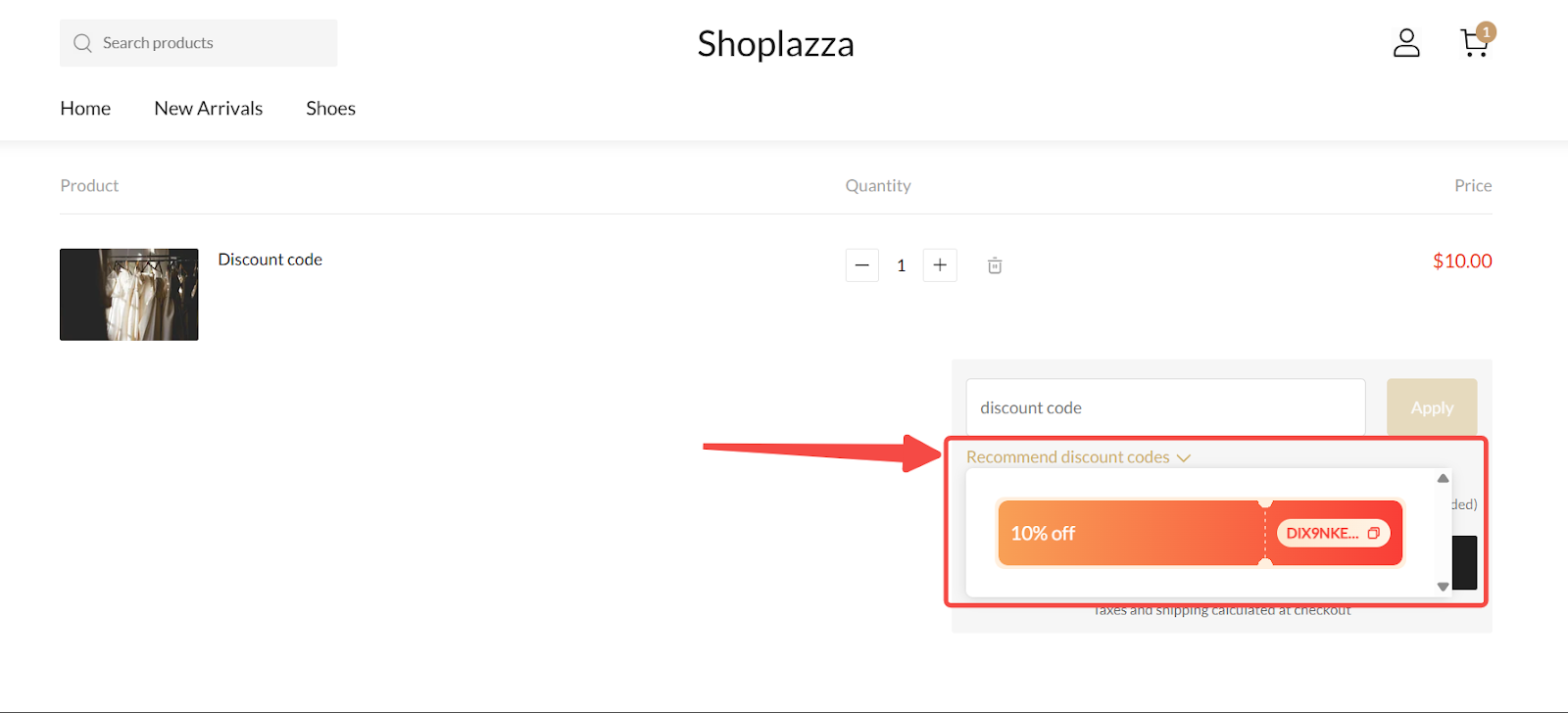
Task: Open New Arrivals menu
Action: coord(209,109)
